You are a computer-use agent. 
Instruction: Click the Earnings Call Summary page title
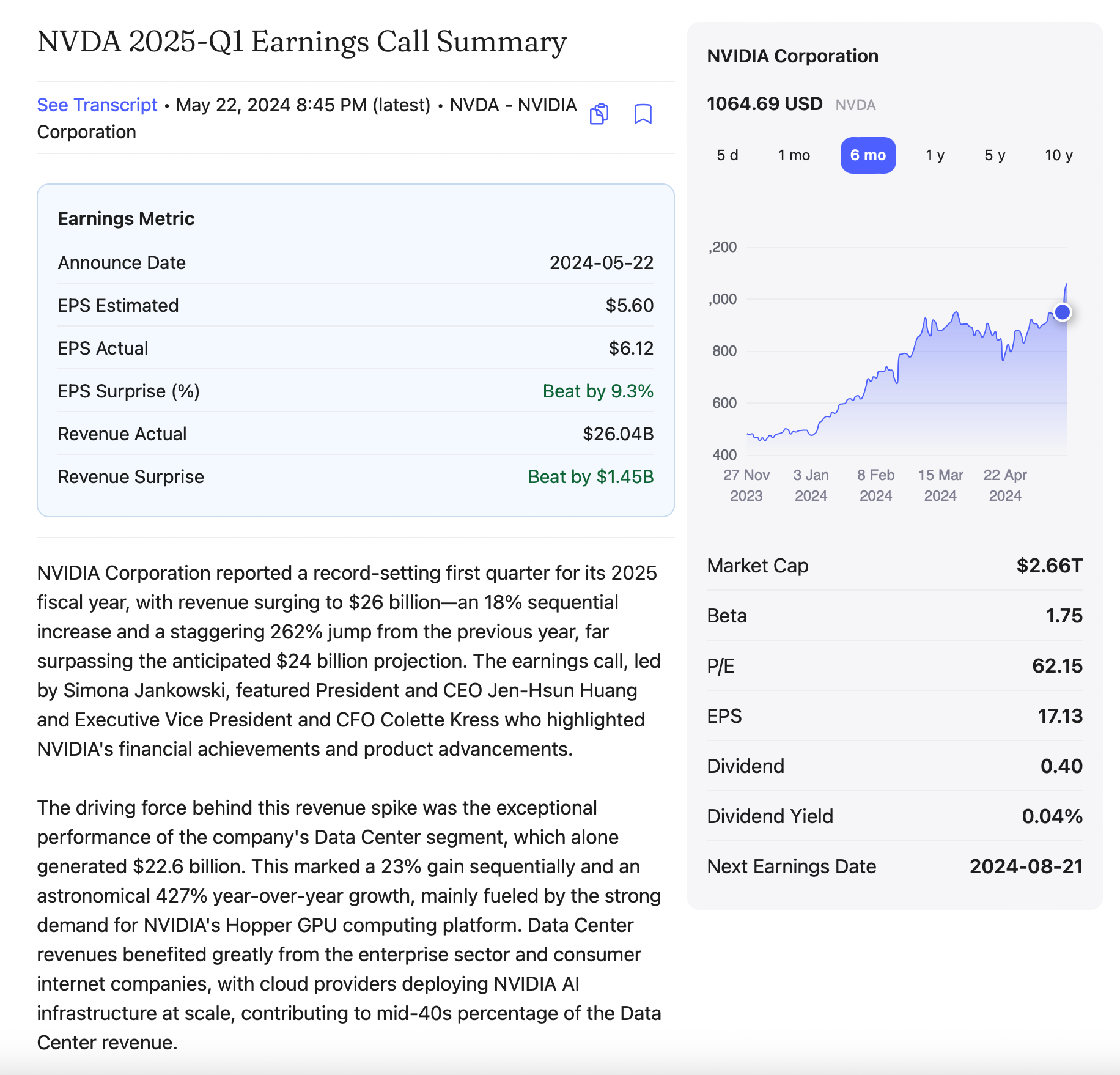pos(302,42)
